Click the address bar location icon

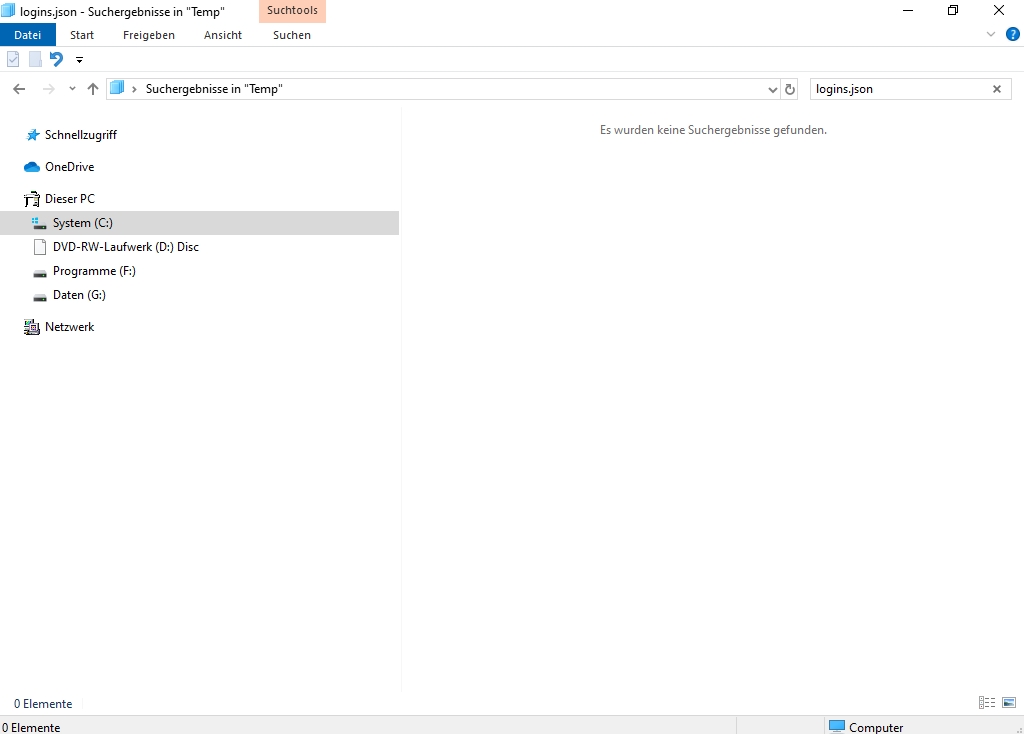(x=117, y=88)
